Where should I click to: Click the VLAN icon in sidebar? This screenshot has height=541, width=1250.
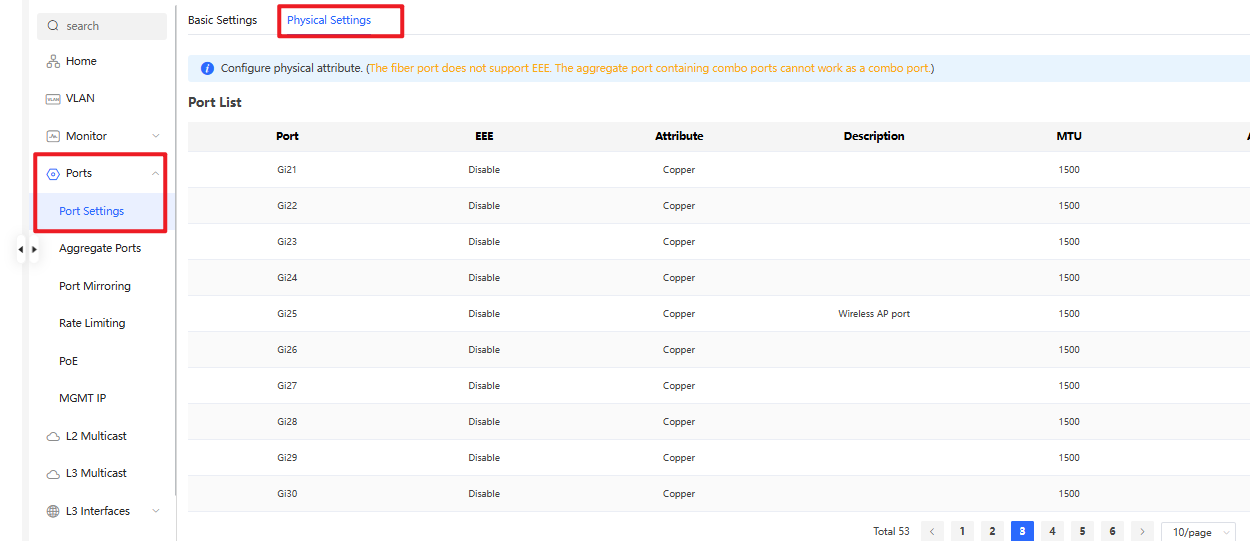[53, 99]
